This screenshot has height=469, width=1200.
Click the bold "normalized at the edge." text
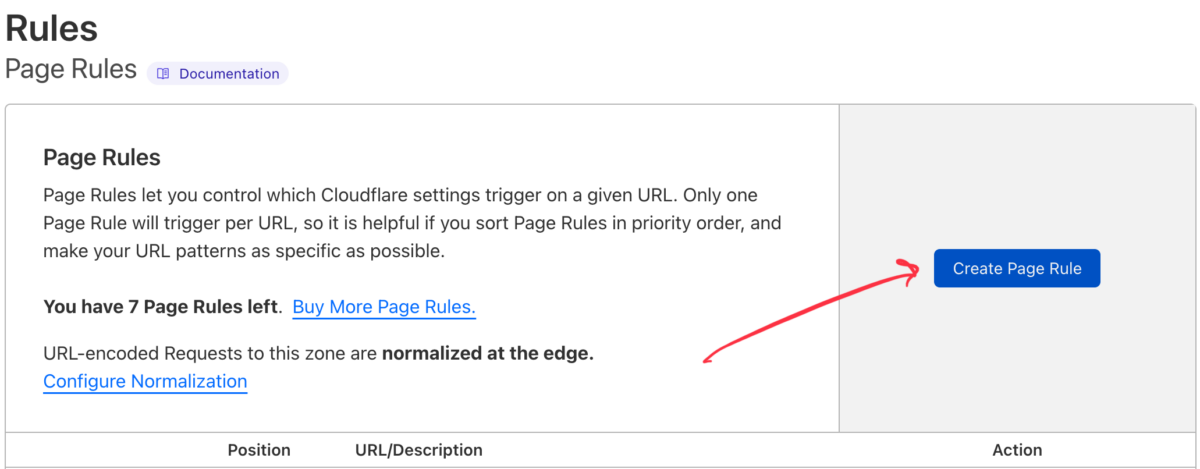coord(488,354)
